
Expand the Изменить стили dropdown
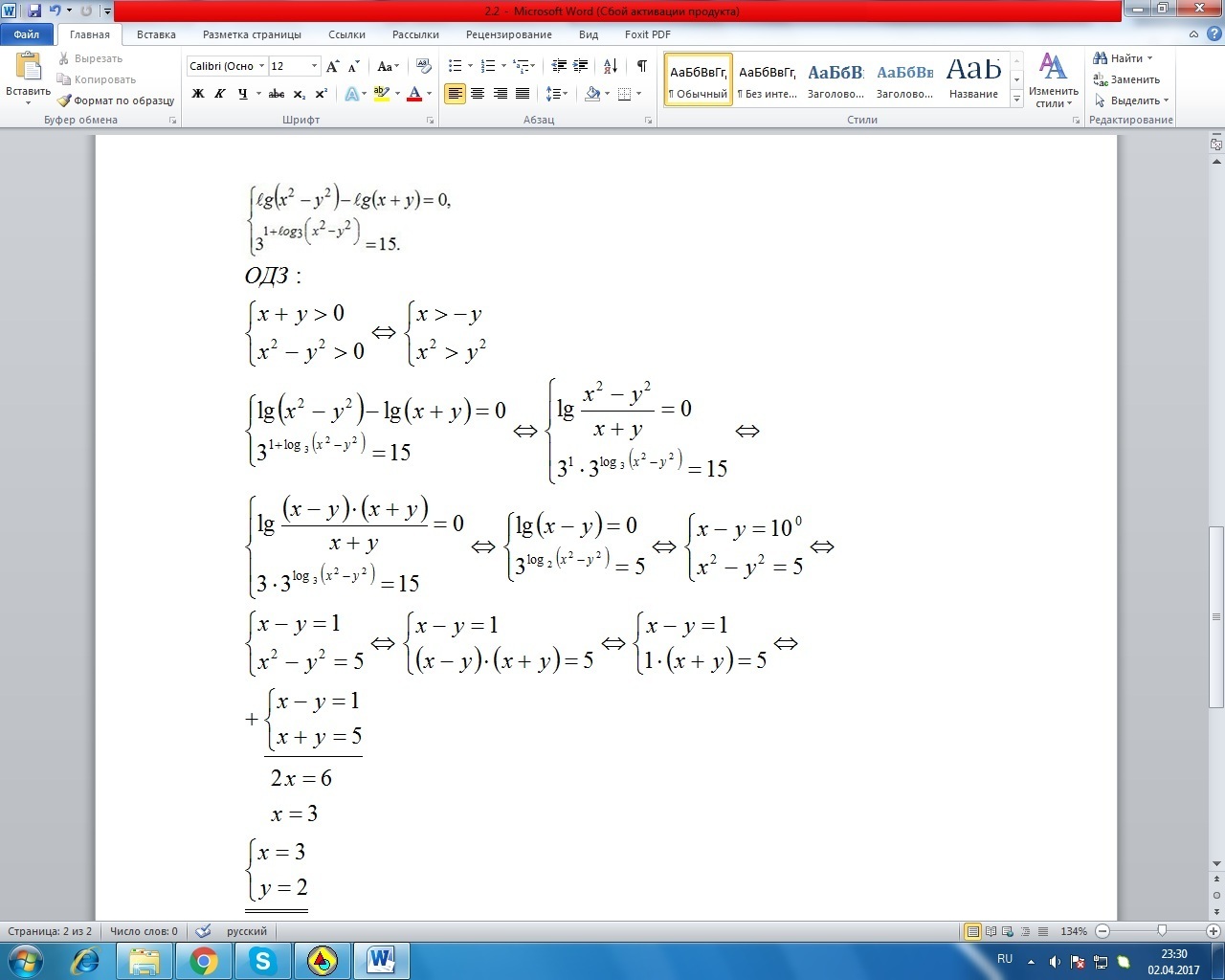[x=1053, y=84]
